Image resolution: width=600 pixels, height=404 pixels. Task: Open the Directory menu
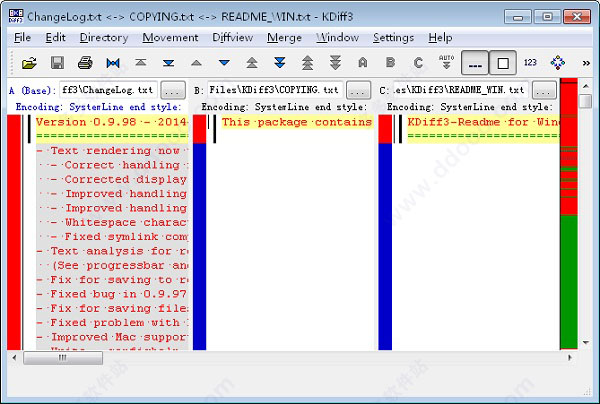pyautogui.click(x=104, y=37)
